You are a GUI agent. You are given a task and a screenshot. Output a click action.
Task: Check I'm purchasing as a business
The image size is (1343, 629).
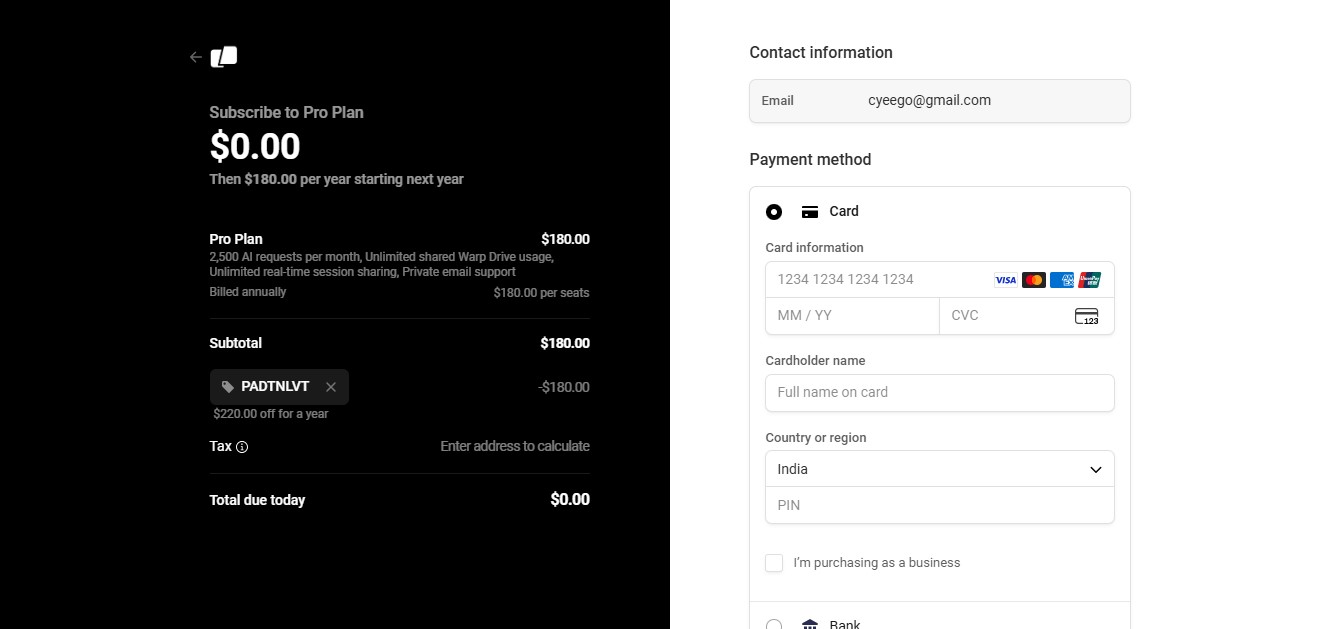click(774, 563)
